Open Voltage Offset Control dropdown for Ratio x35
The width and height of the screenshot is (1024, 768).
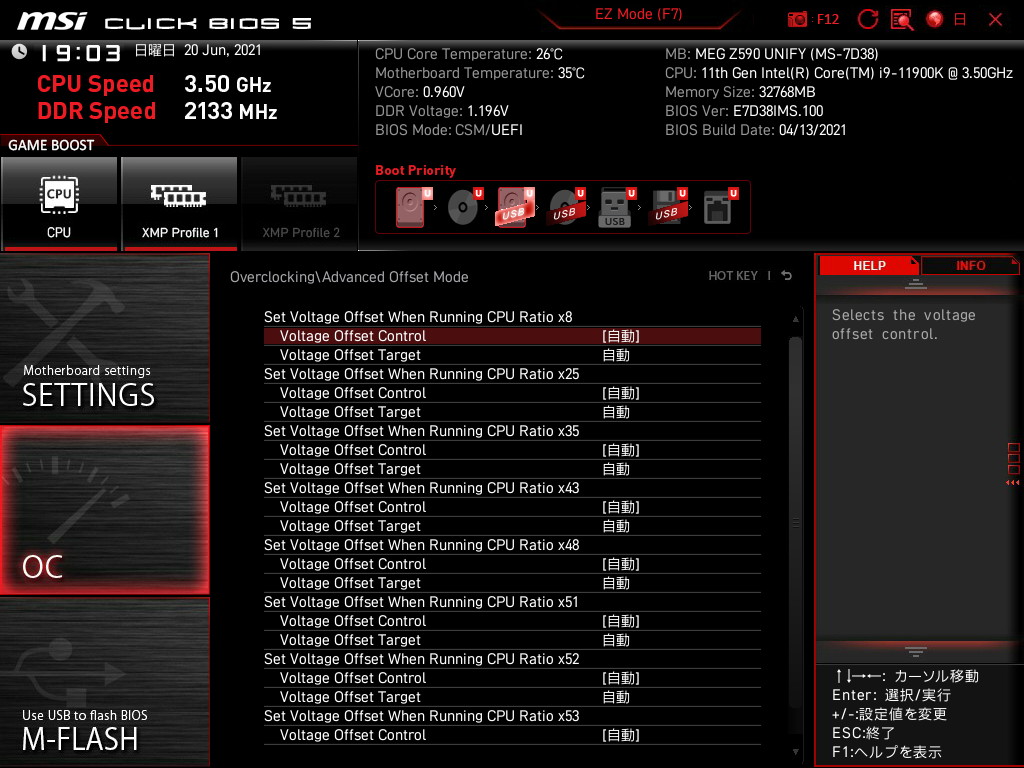click(512, 450)
